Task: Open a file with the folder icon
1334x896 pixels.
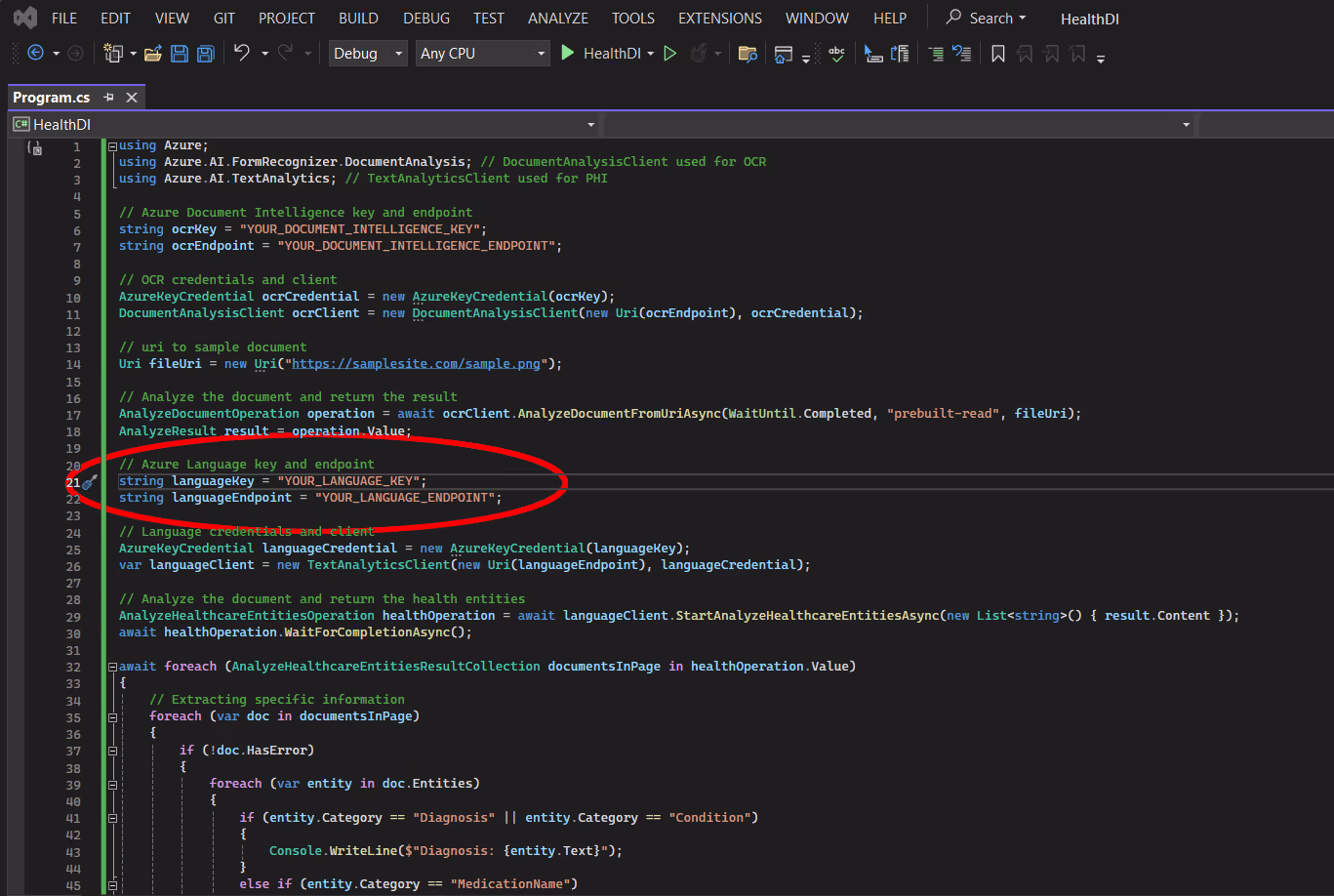Action: pyautogui.click(x=152, y=54)
